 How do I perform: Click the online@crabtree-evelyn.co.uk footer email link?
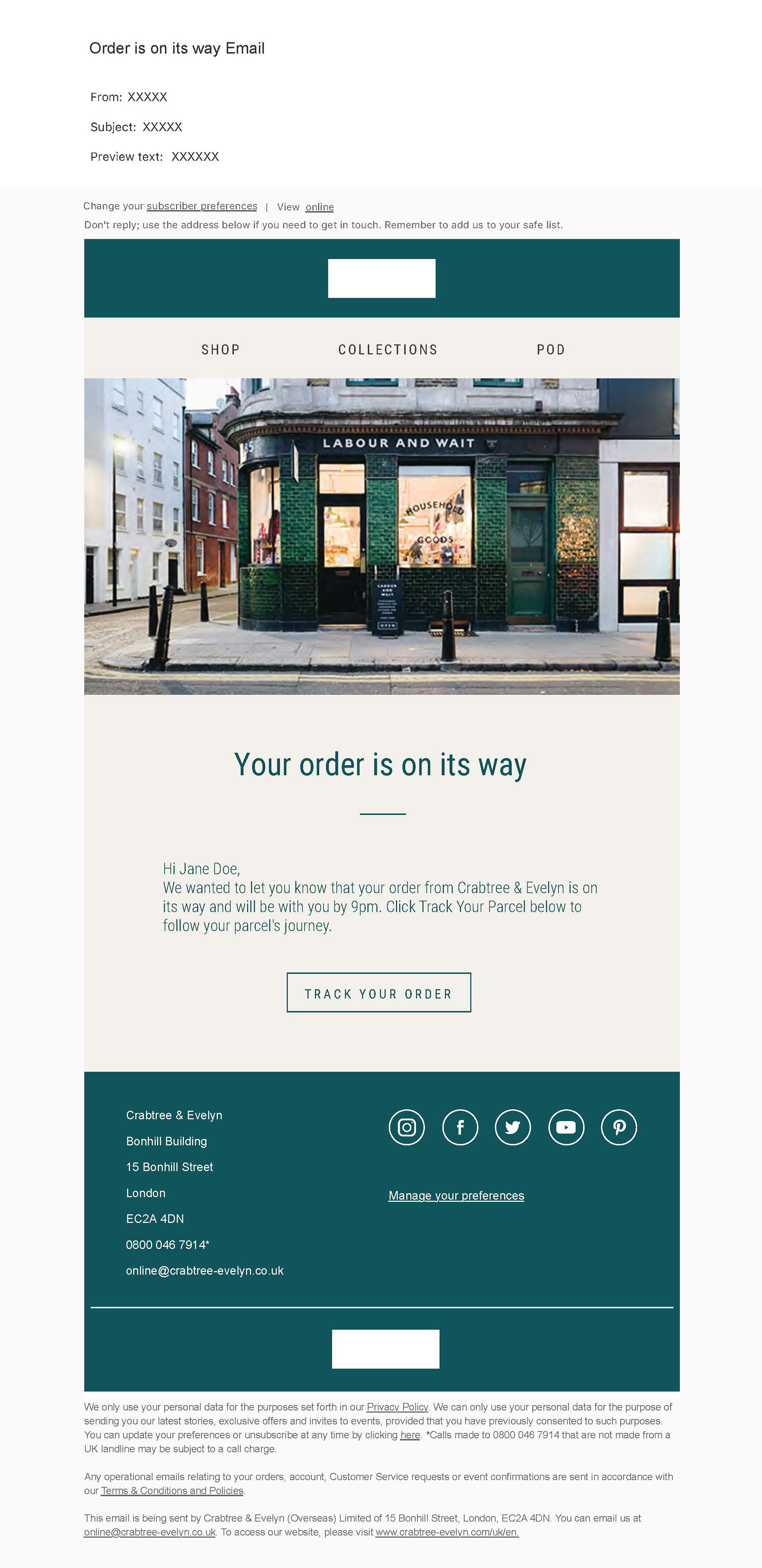(x=150, y=1532)
